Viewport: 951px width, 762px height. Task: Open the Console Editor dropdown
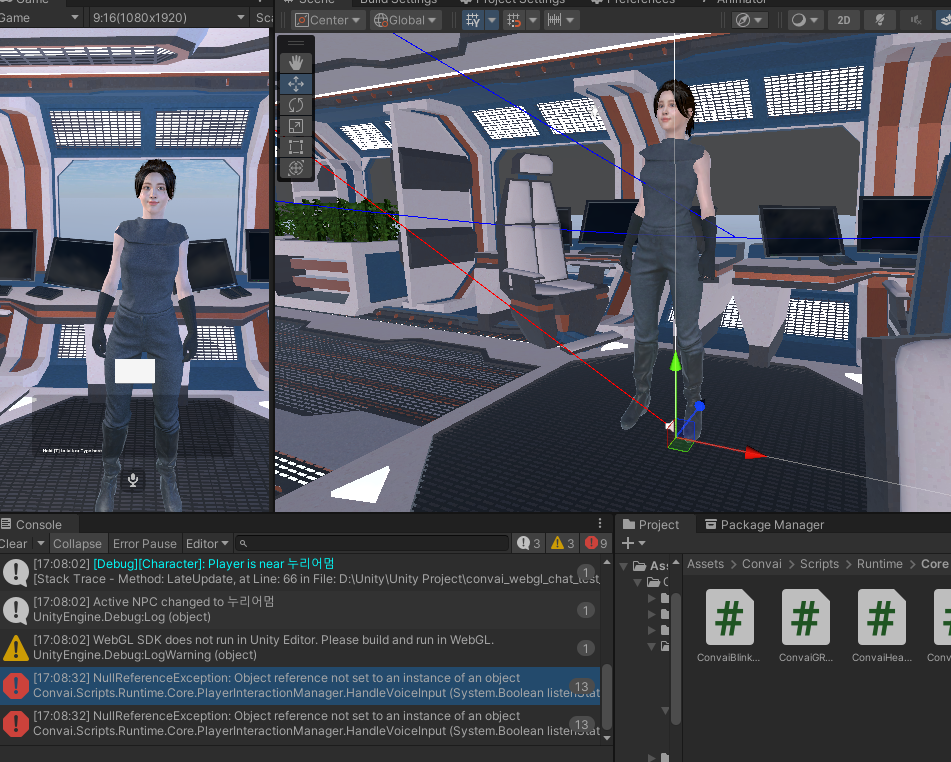click(207, 544)
